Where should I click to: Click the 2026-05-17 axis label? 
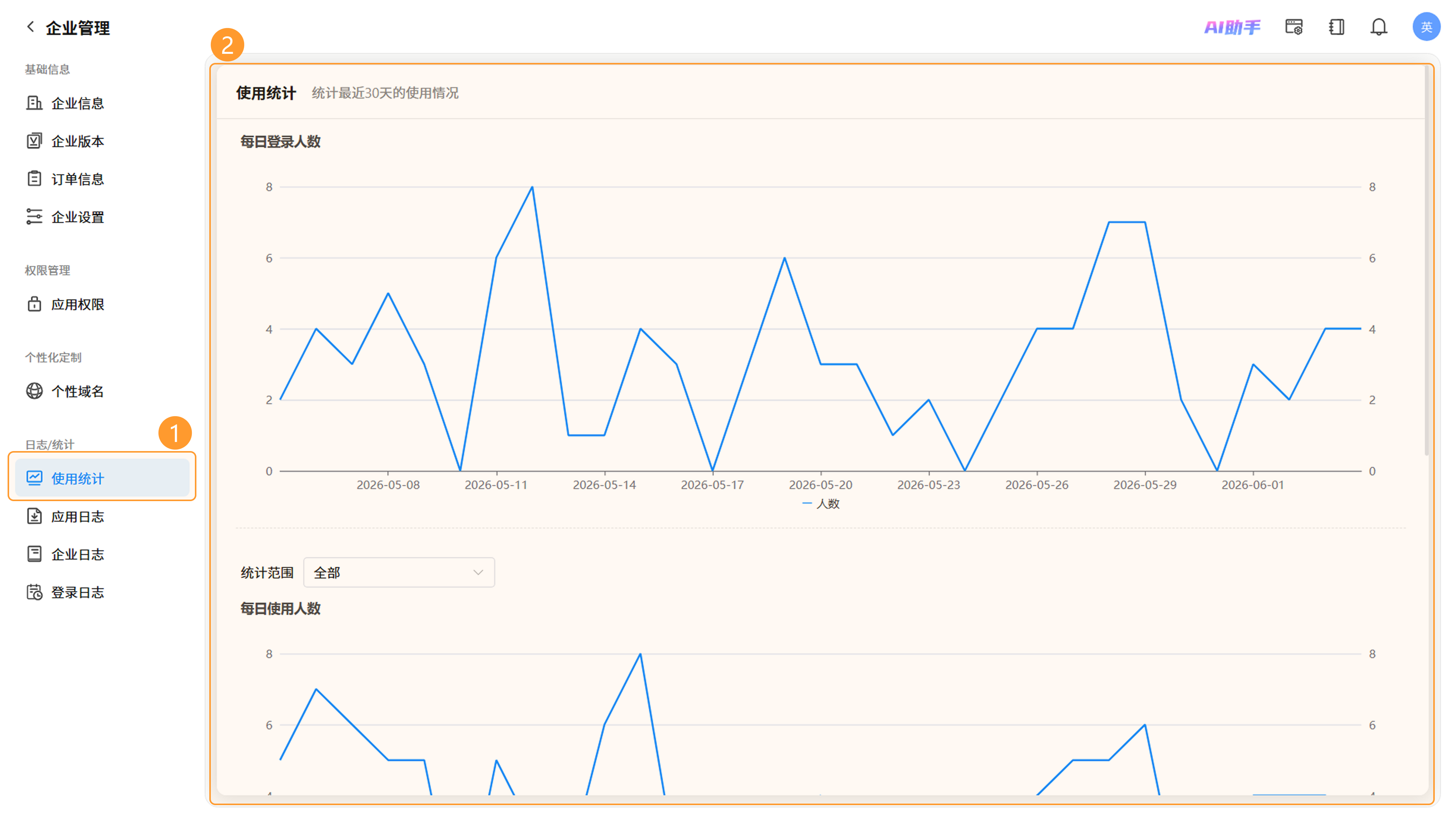point(712,485)
